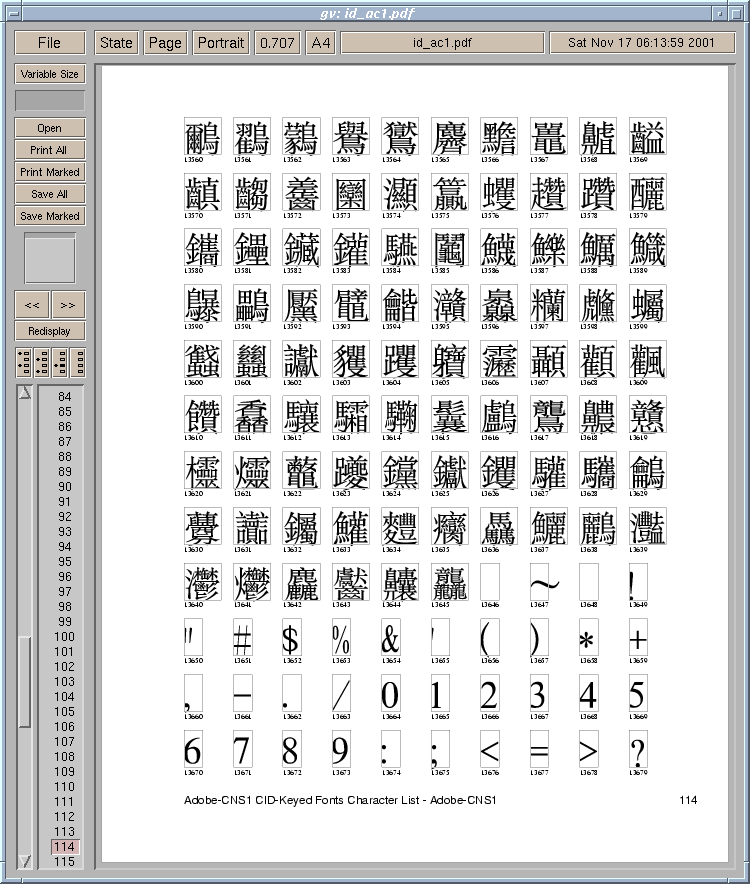Open the File menu
The image size is (750, 884).
coord(49,43)
